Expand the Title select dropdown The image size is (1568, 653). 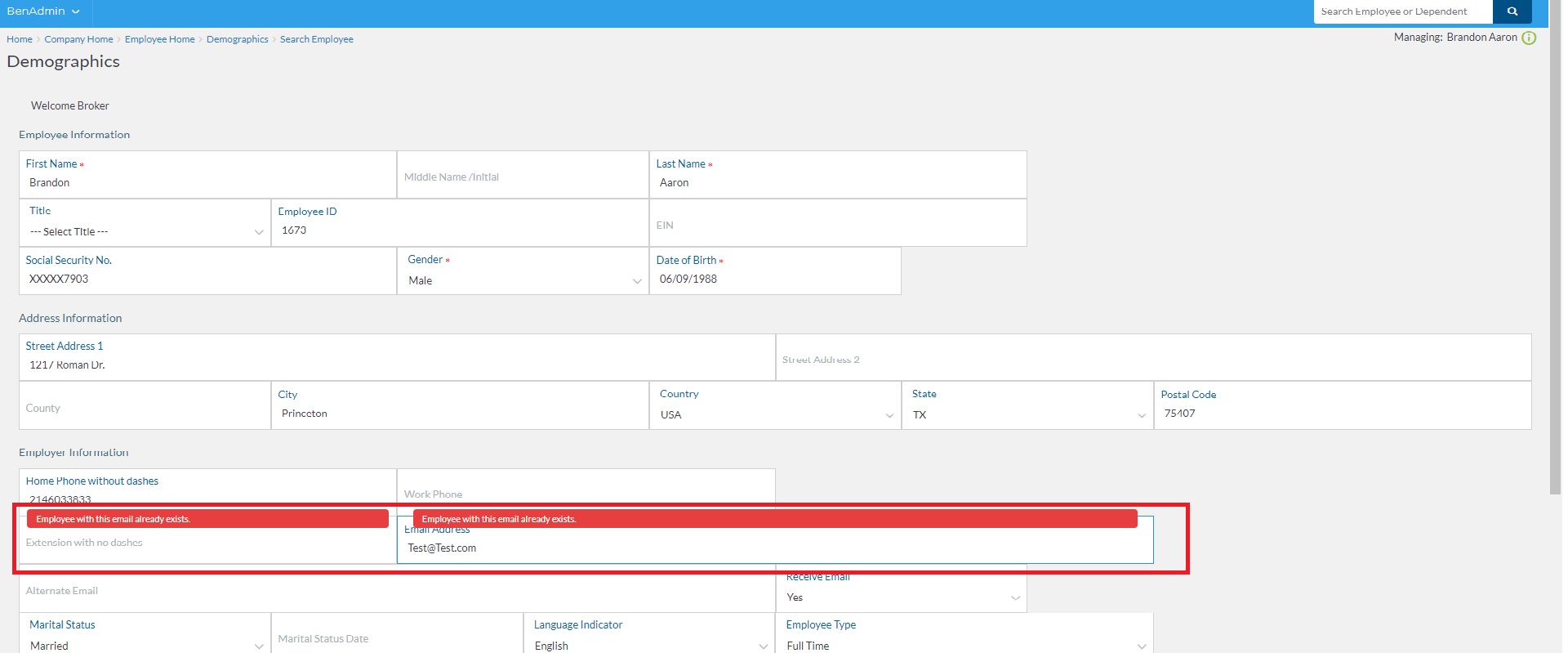145,232
